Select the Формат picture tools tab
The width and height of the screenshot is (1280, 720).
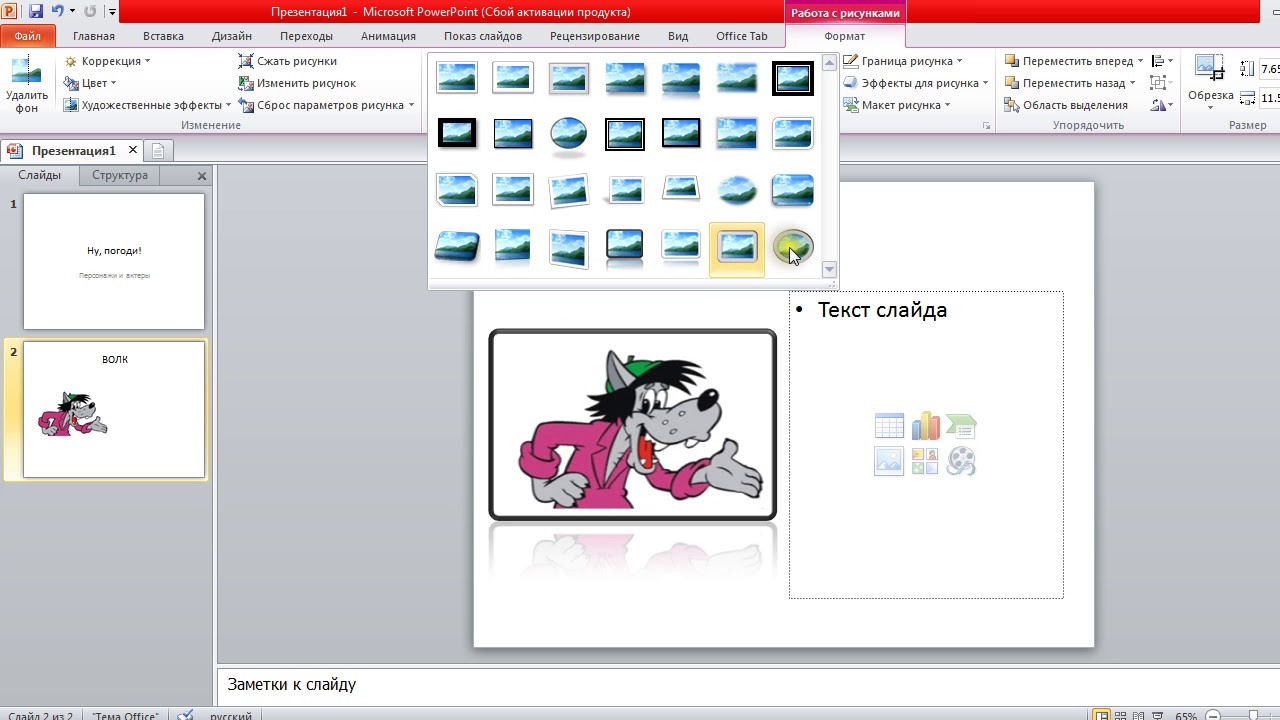coord(845,36)
